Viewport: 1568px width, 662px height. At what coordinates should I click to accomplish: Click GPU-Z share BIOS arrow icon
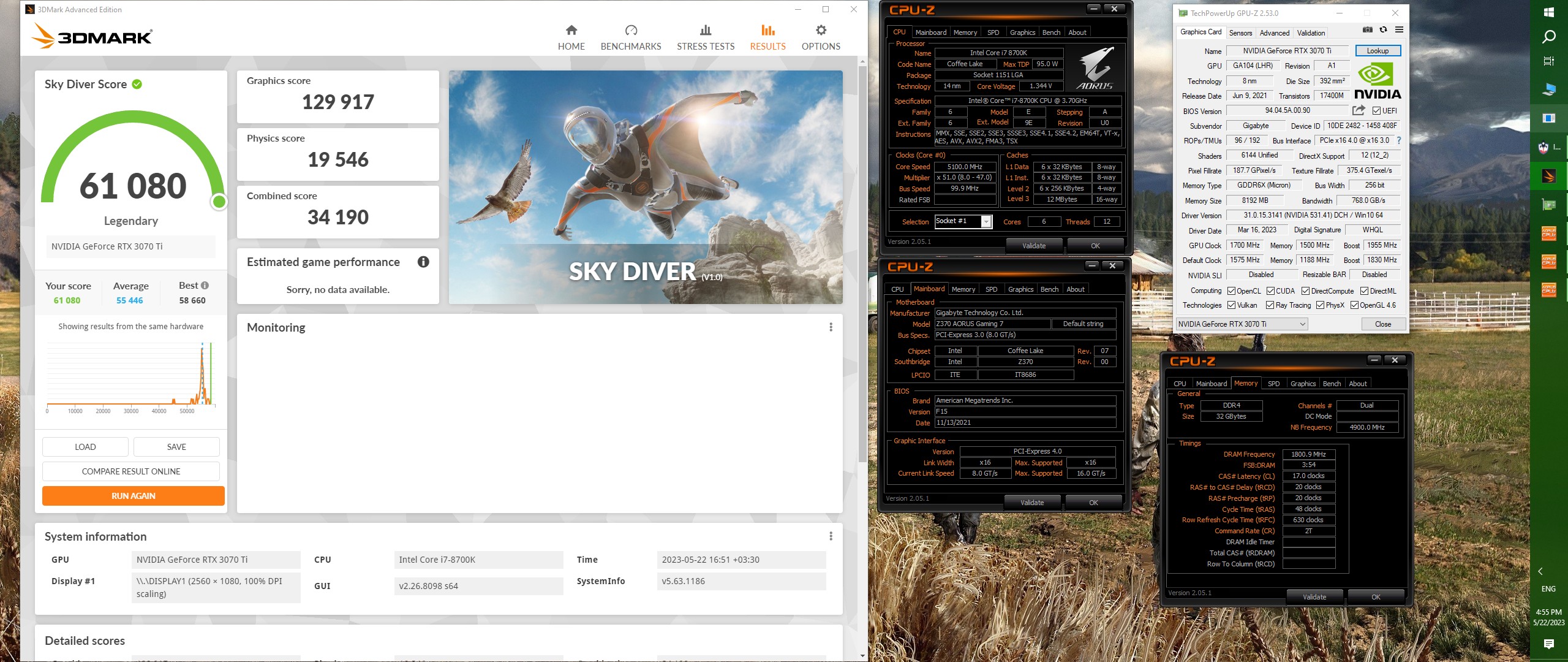(x=1359, y=110)
